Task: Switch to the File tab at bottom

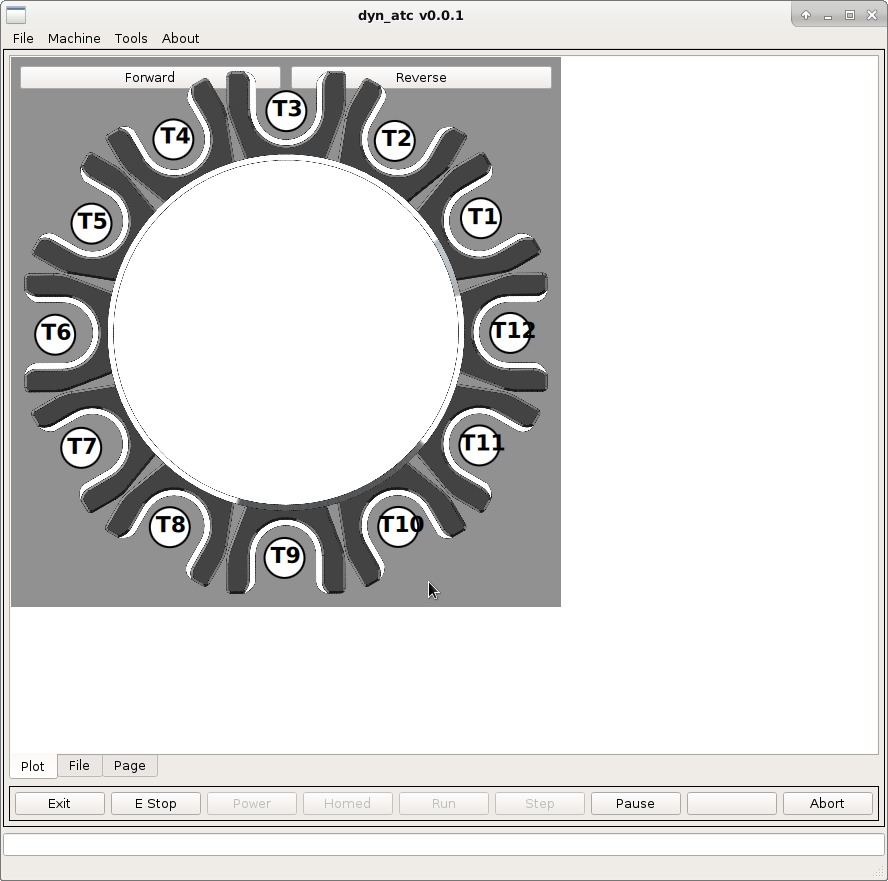Action: tap(79, 765)
